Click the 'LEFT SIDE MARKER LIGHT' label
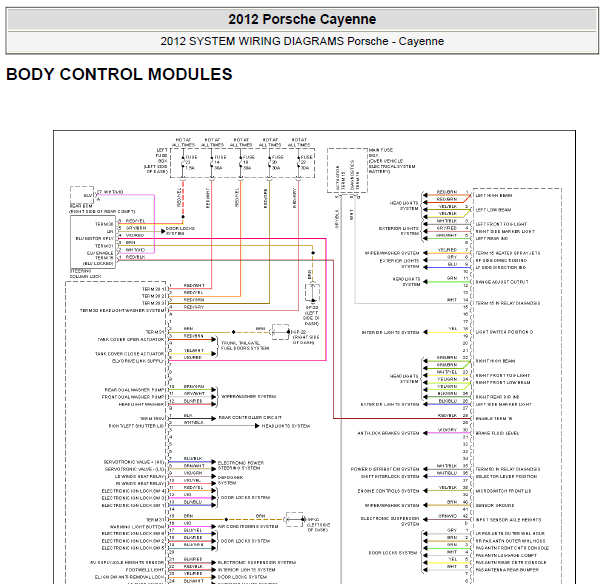602x584 pixels. [504, 404]
